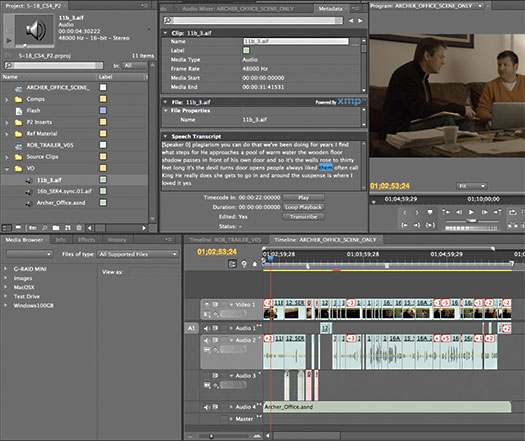
Task: Click Set Encore chapter marker icon in timeline
Action: click(x=244, y=264)
